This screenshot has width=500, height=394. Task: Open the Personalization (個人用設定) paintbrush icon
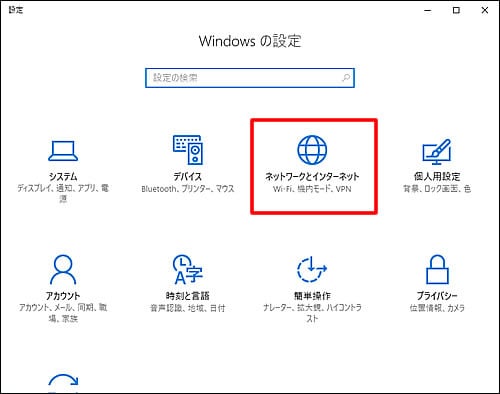437,152
